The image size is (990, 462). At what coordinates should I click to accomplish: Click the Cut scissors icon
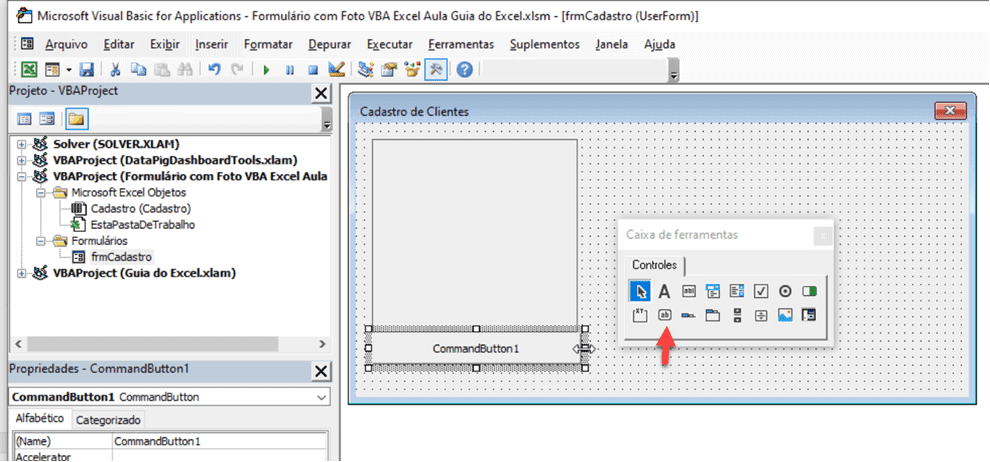(116, 69)
